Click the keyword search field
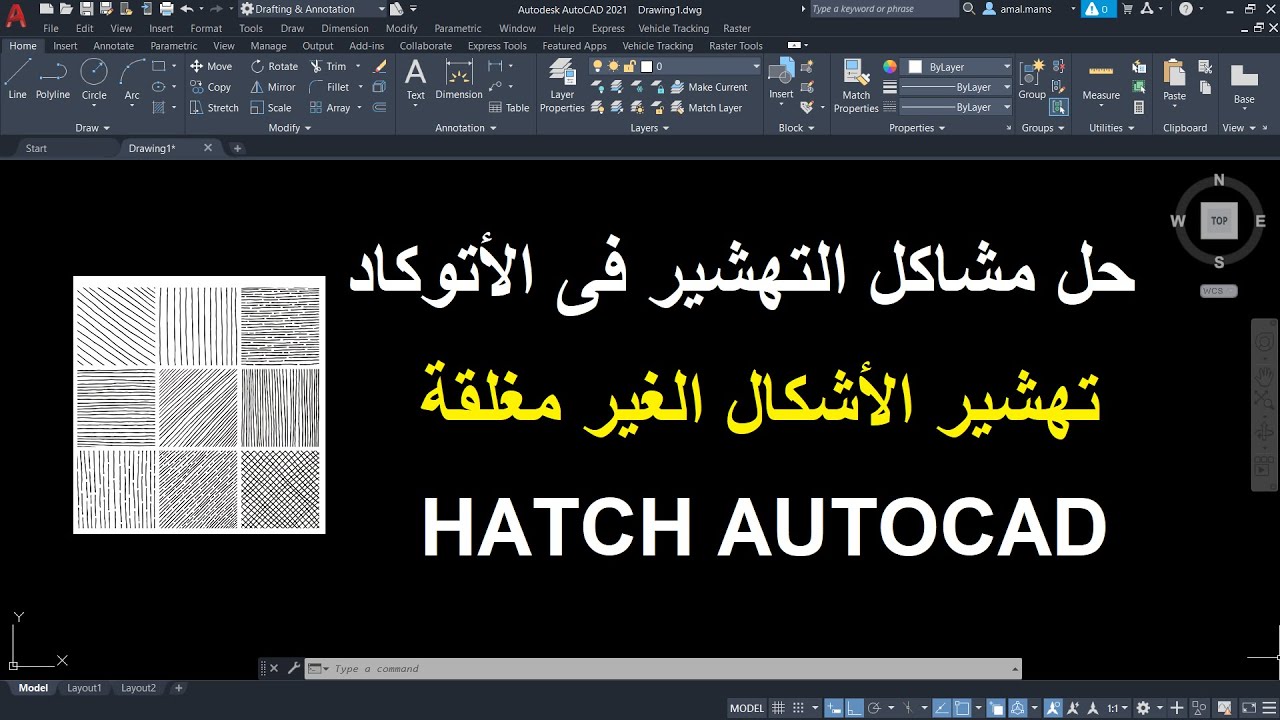This screenshot has width=1280, height=720. click(x=883, y=9)
